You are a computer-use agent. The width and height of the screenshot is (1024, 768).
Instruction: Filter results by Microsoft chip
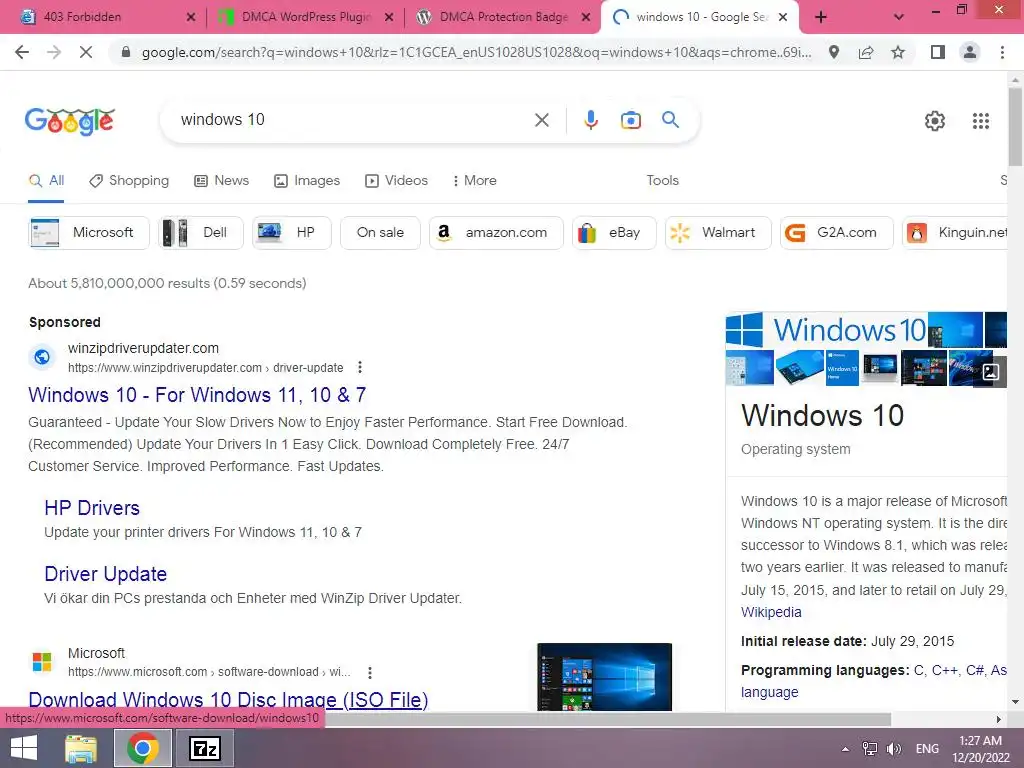click(89, 232)
